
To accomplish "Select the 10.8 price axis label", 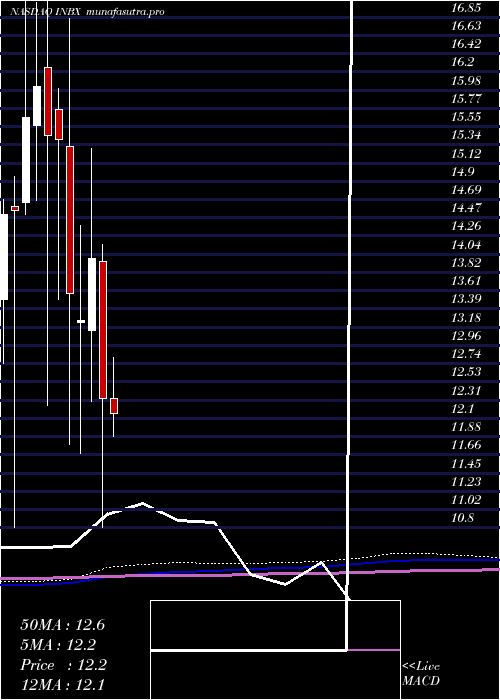I will [x=462, y=518].
